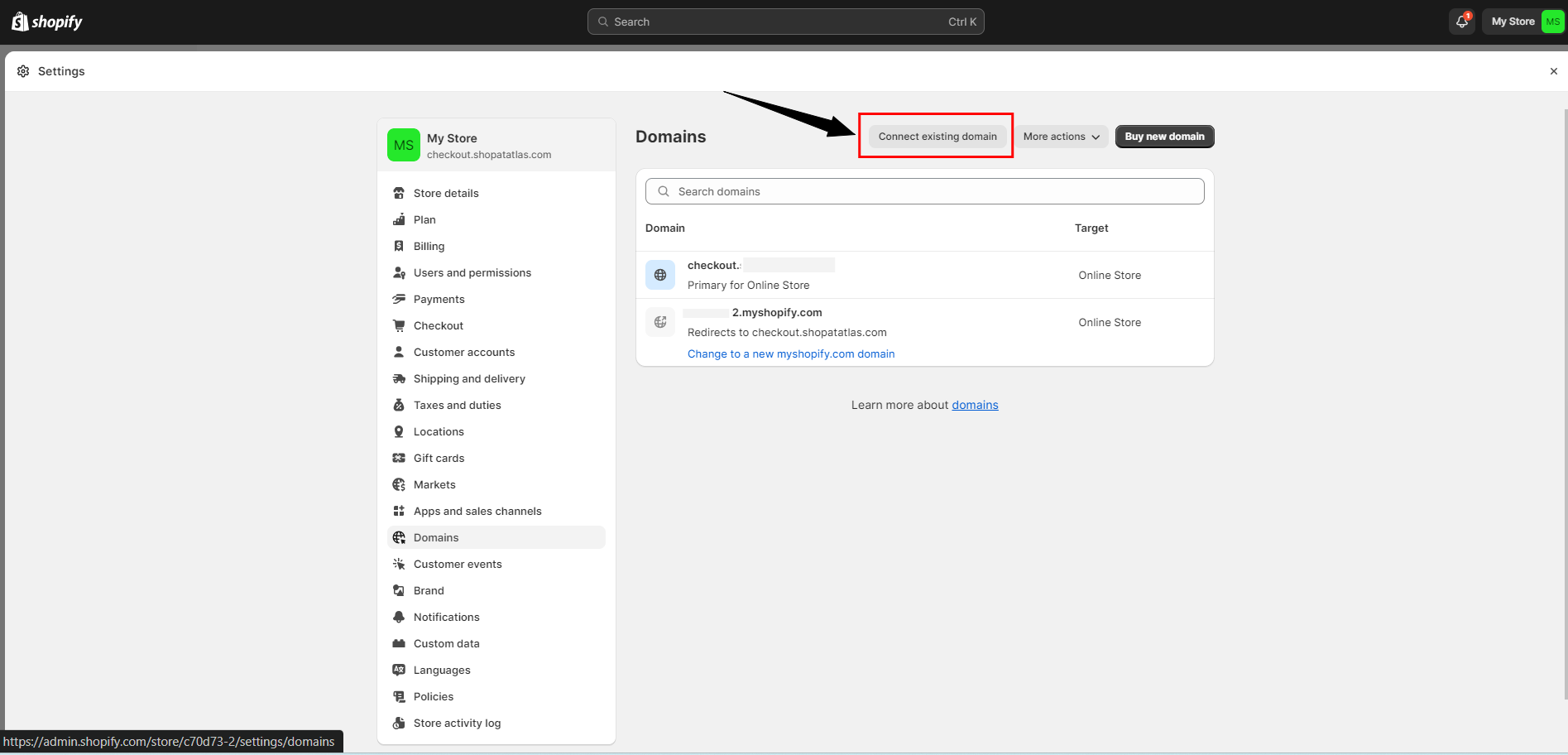Click the Languages icon in sidebar

(x=399, y=670)
